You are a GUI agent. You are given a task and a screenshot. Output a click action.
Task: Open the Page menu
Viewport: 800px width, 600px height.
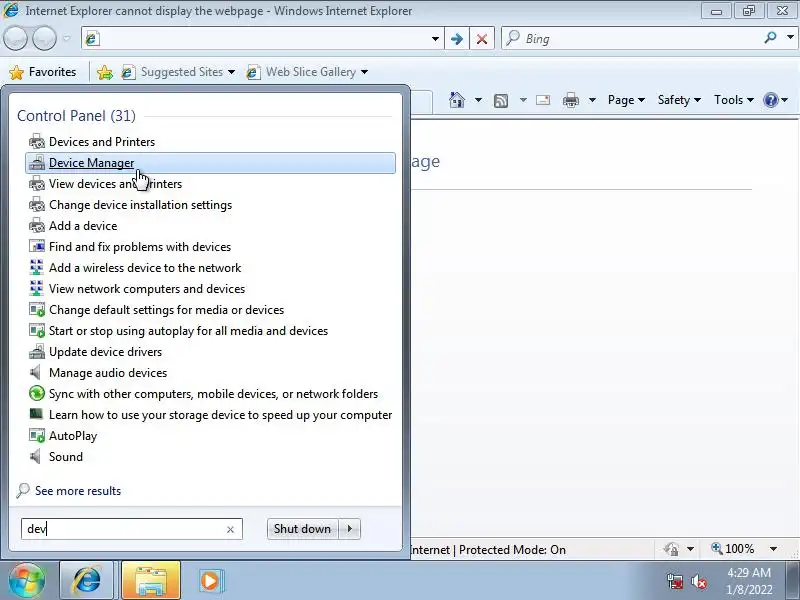coord(626,100)
